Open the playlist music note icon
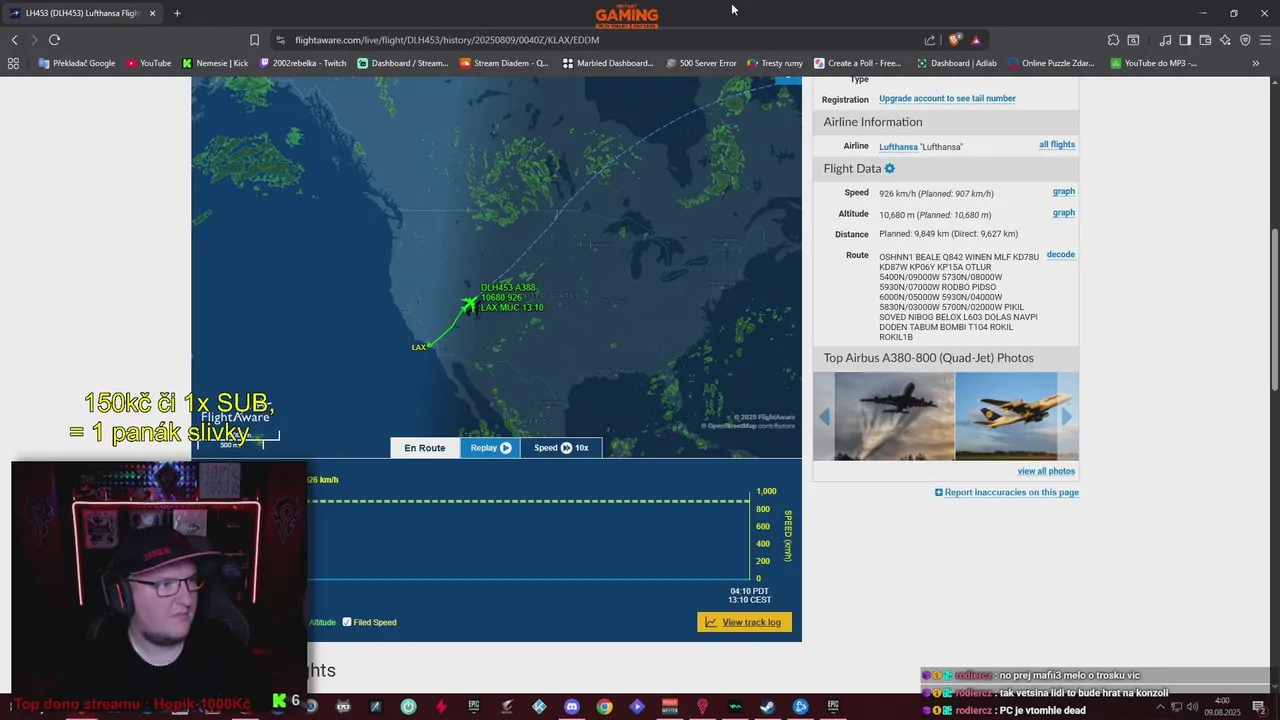 pos(1165,40)
